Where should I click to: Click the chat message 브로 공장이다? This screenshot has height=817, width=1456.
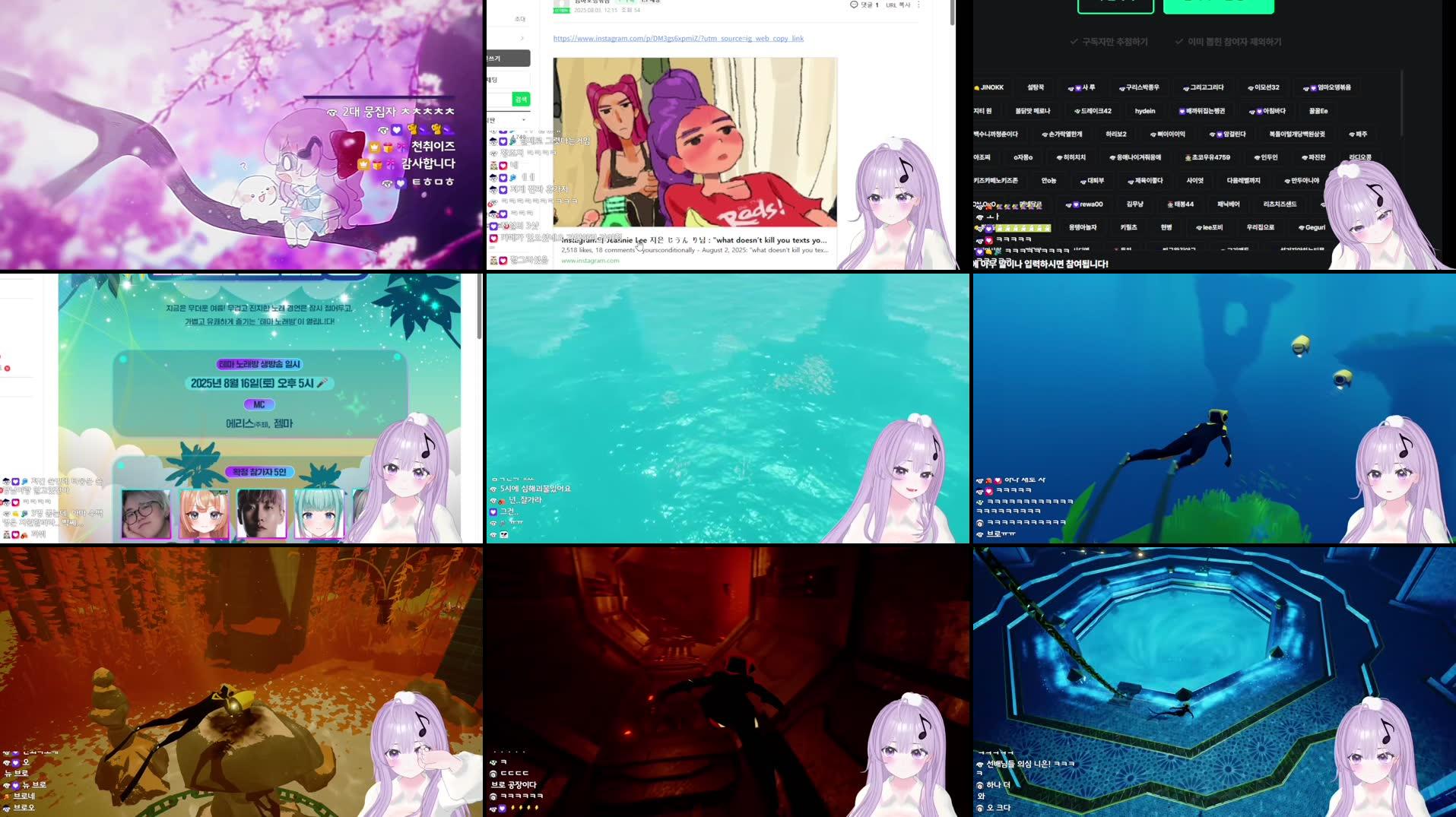click(513, 784)
